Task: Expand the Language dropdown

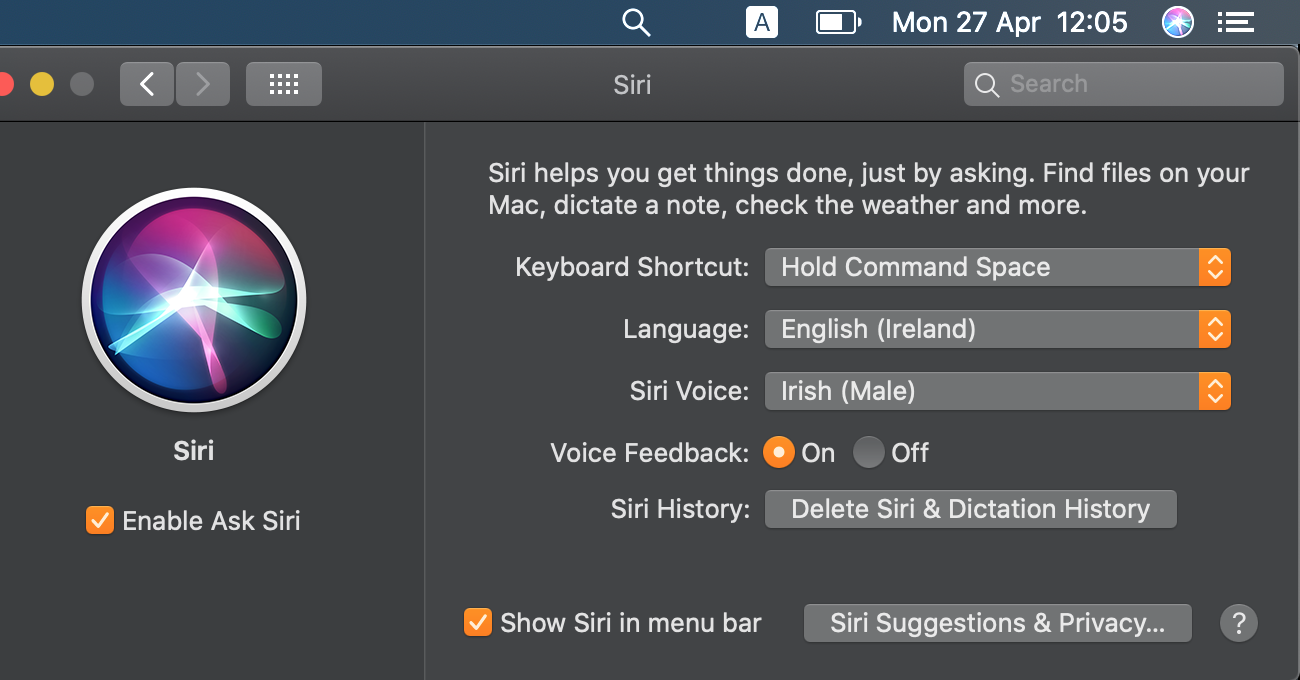Action: pos(997,329)
